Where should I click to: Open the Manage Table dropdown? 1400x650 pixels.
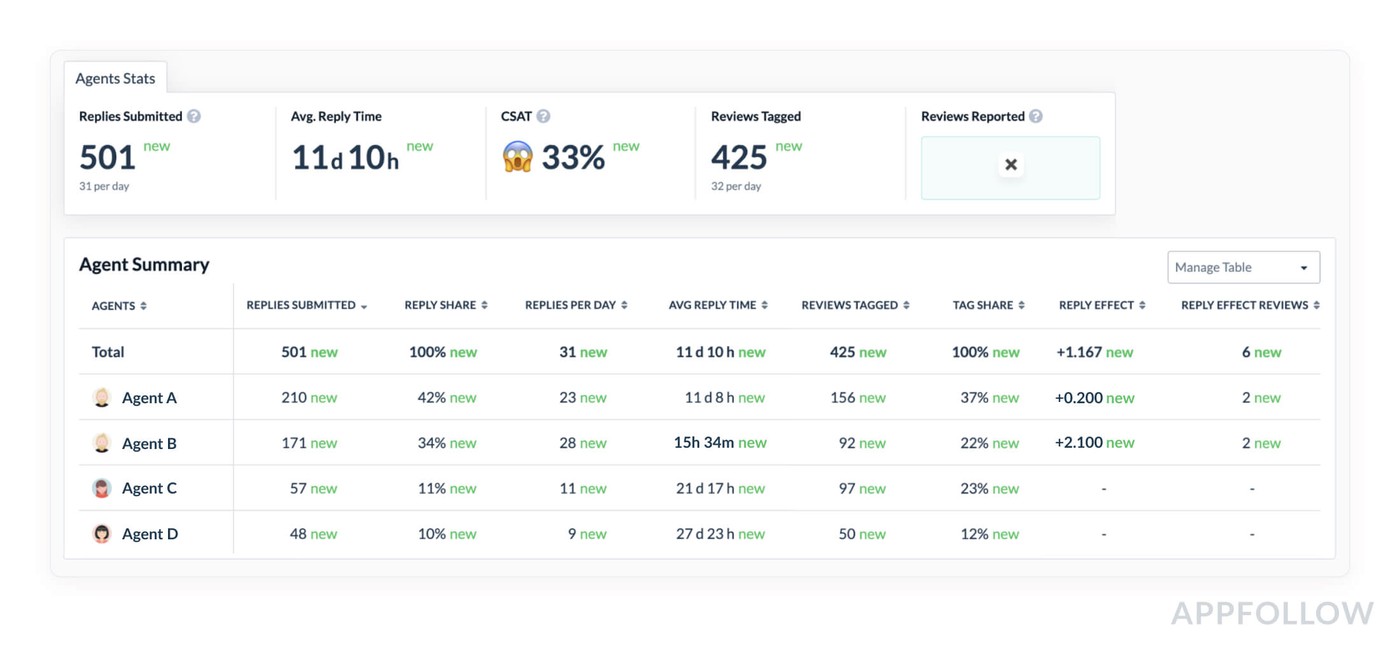(x=1243, y=267)
